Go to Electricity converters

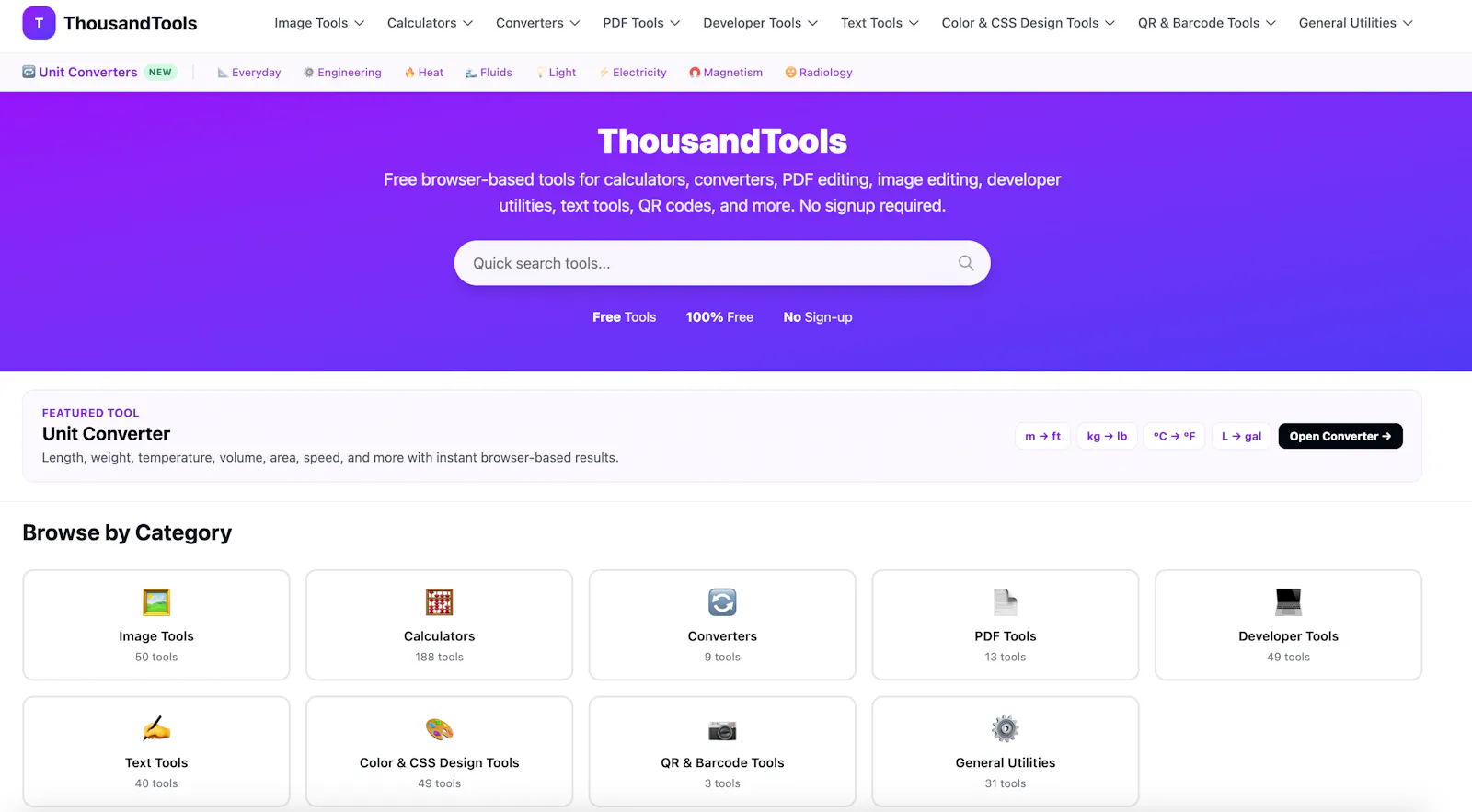coord(633,73)
